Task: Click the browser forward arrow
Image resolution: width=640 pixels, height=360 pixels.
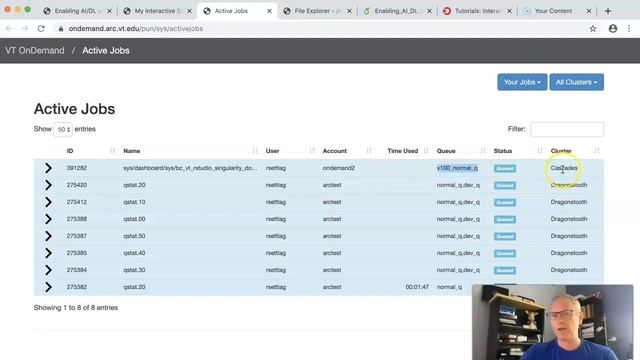Action: [25, 29]
